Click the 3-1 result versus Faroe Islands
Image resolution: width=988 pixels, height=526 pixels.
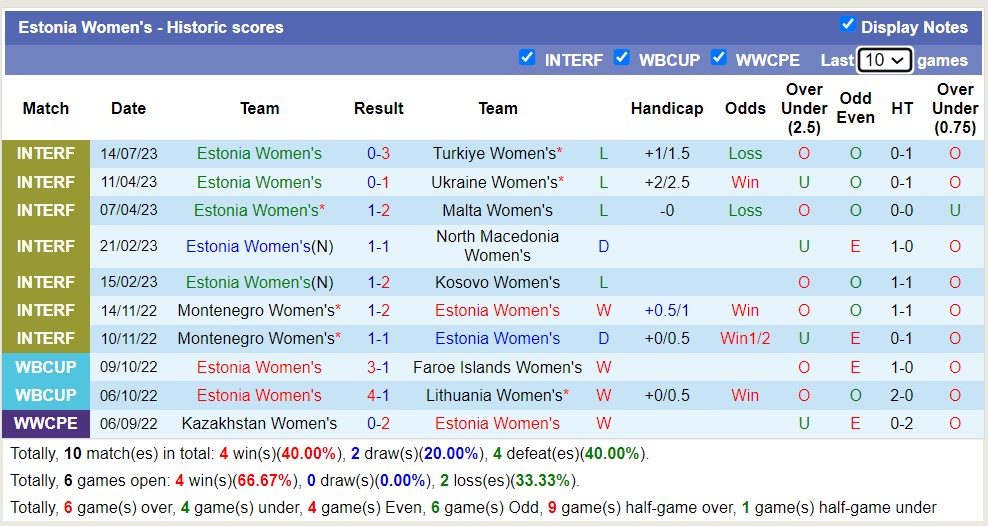378,367
